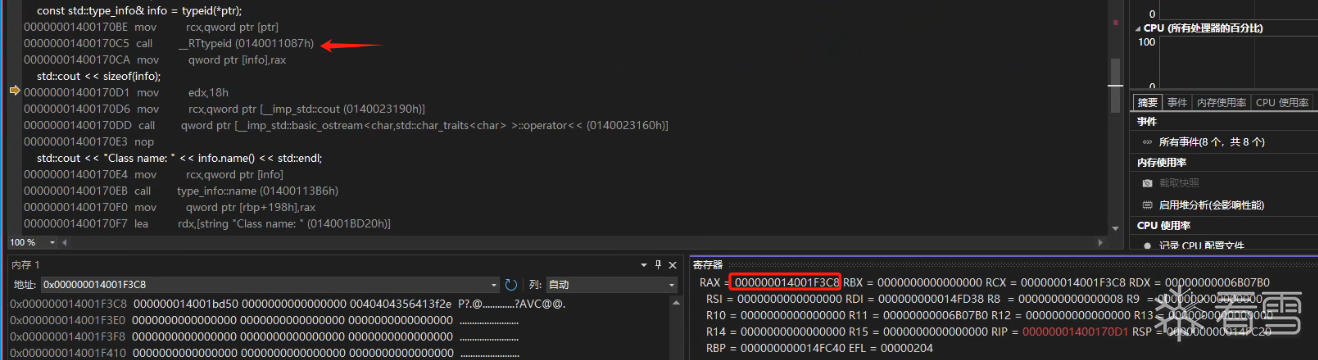The image size is (1318, 360).
Task: Click the 所有事件(8 个, 共 8 个) link
Action: 1211,142
